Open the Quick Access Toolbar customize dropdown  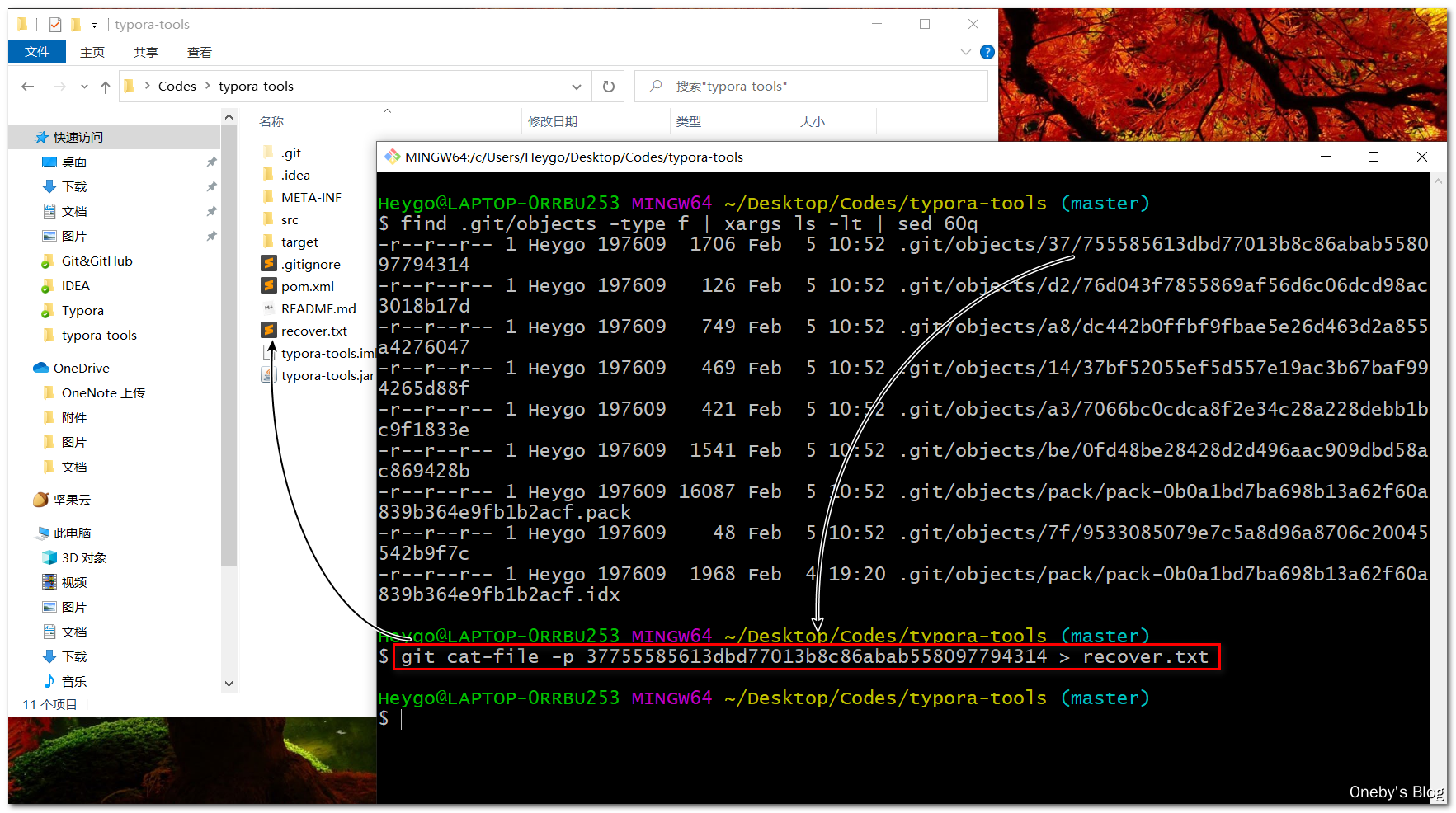click(94, 25)
